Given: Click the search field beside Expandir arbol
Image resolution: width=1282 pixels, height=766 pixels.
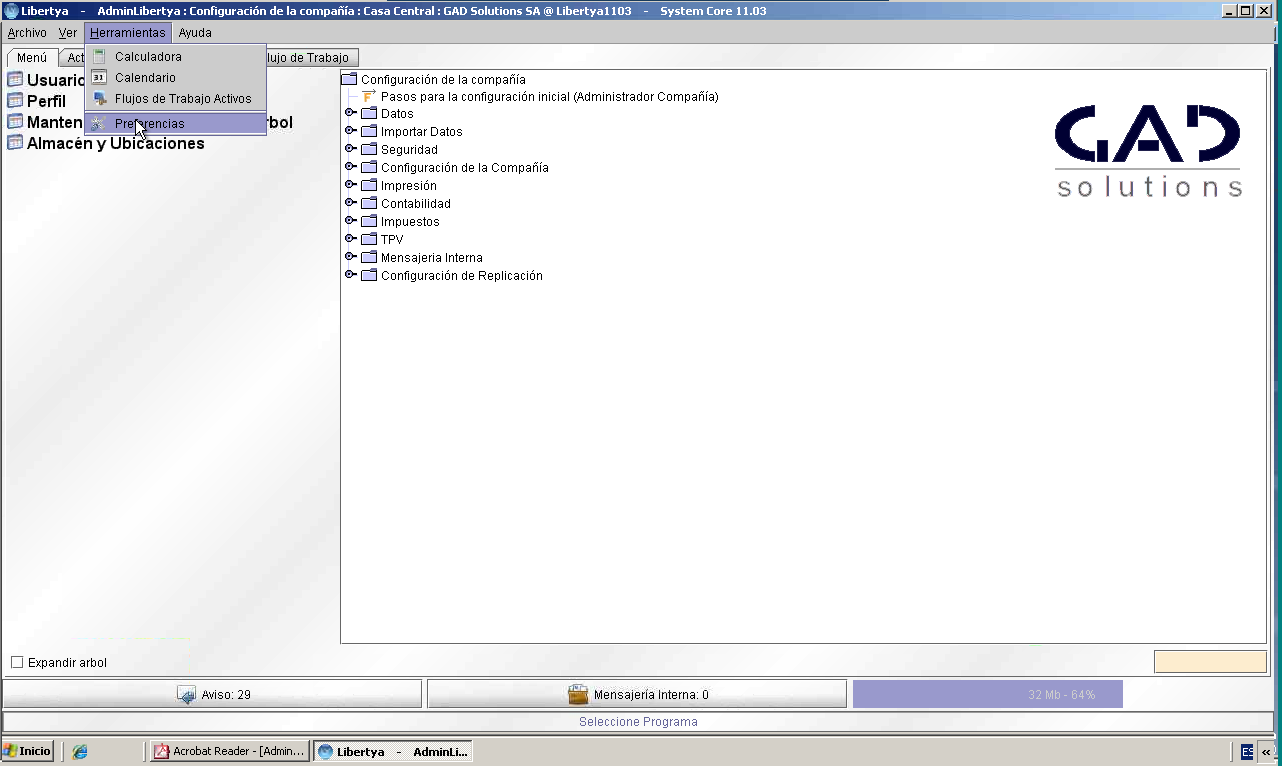Looking at the screenshot, I should click(x=1210, y=662).
